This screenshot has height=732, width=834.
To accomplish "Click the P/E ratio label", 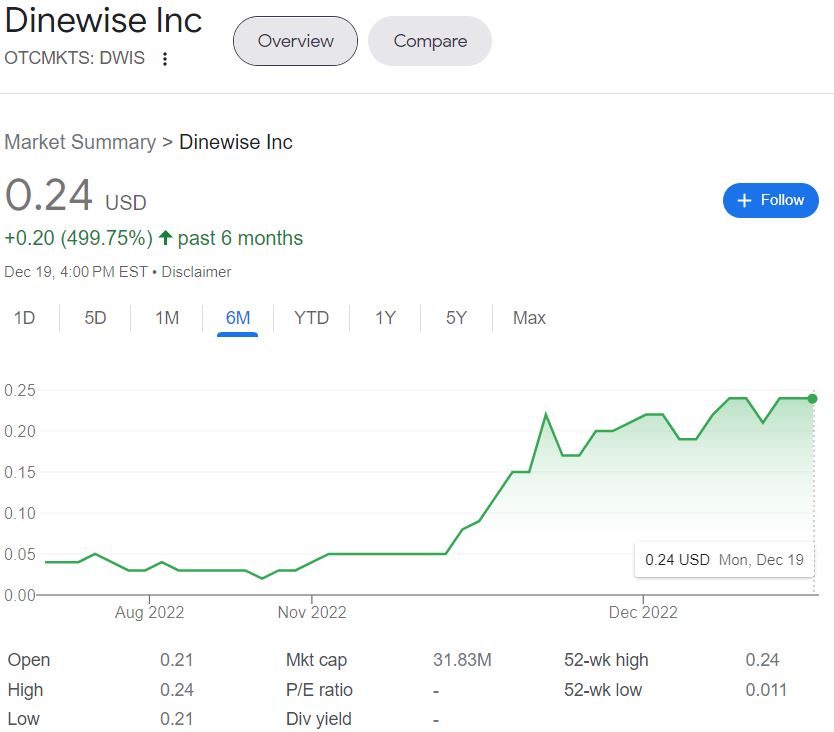I will (x=319, y=689).
